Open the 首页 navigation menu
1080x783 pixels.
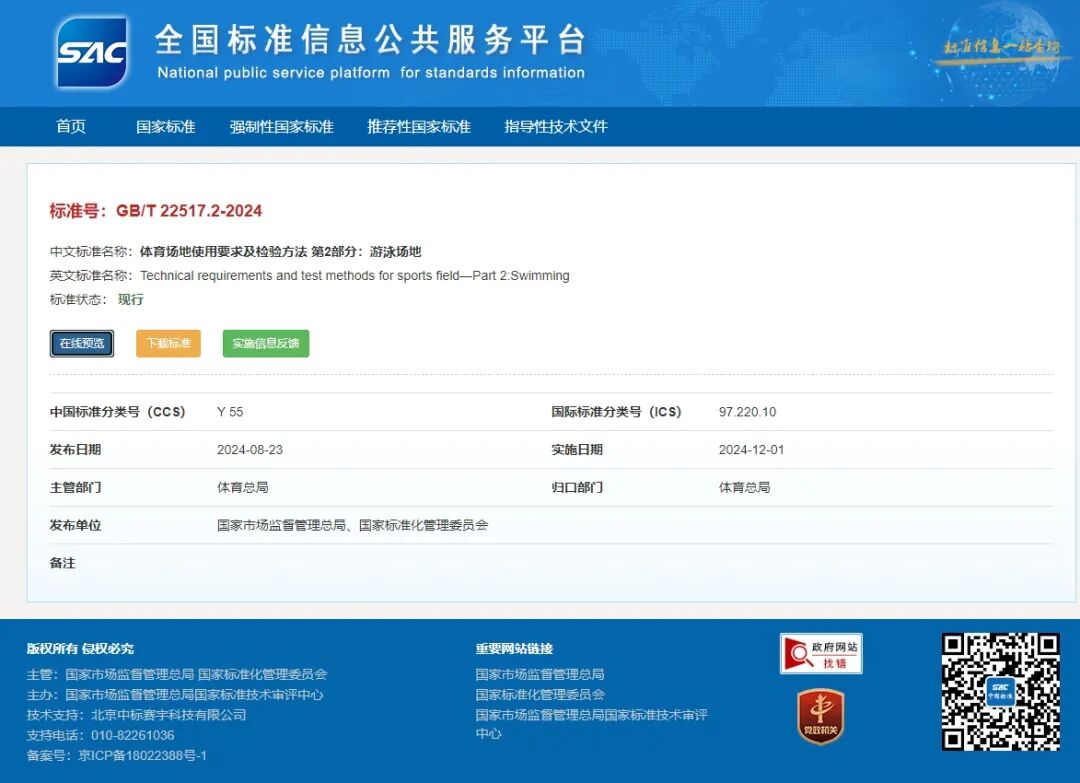point(70,127)
